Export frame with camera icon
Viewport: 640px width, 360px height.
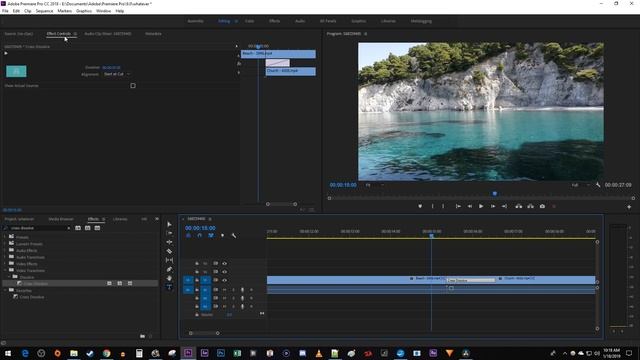point(542,207)
